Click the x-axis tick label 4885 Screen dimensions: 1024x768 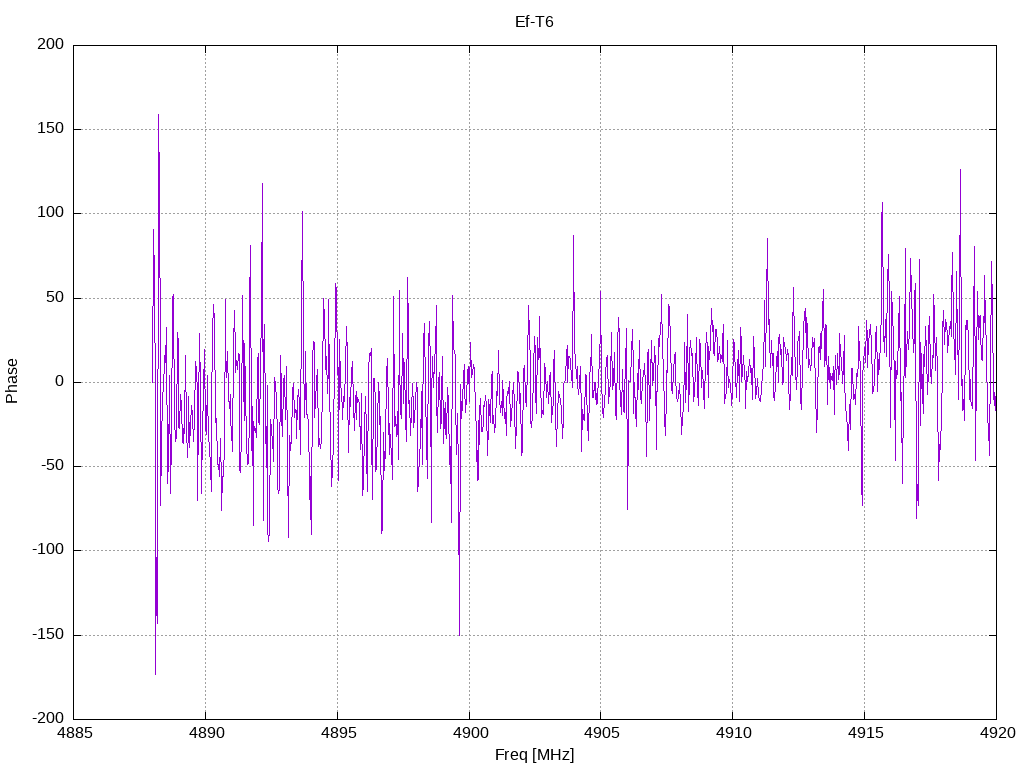74,733
